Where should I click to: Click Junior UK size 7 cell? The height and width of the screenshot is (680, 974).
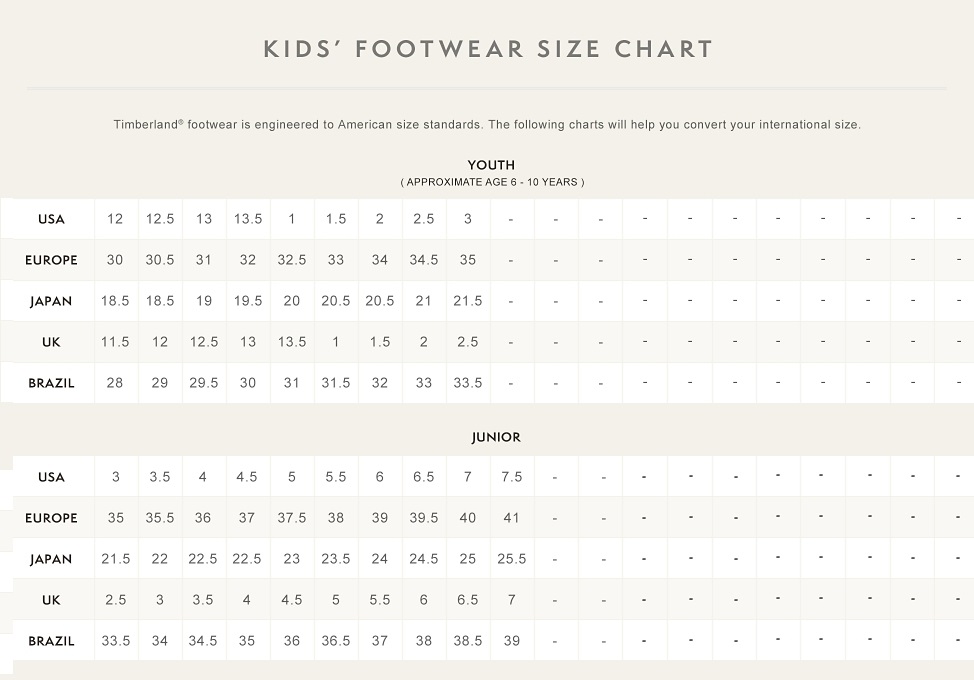512,600
